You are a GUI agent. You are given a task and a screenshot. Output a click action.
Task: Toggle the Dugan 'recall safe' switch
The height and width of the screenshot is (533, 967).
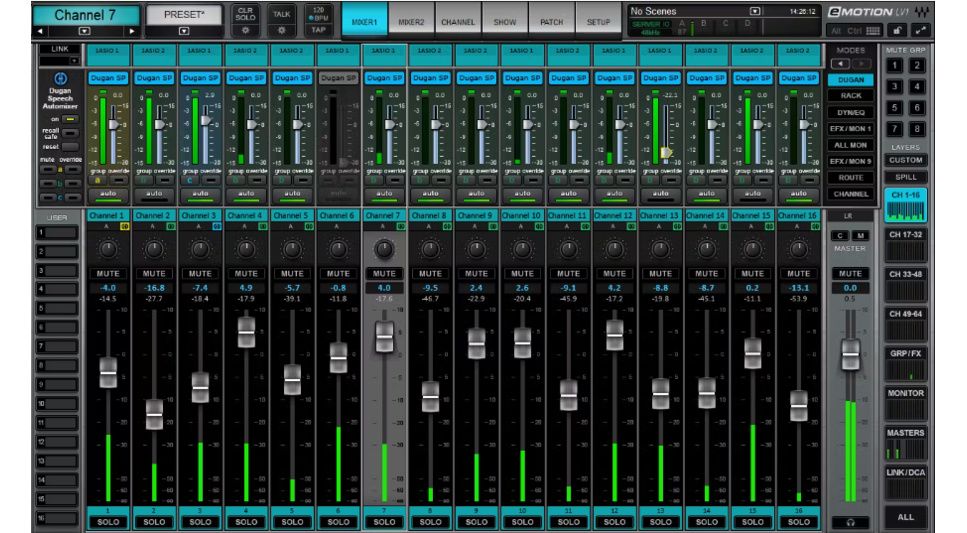[71, 133]
